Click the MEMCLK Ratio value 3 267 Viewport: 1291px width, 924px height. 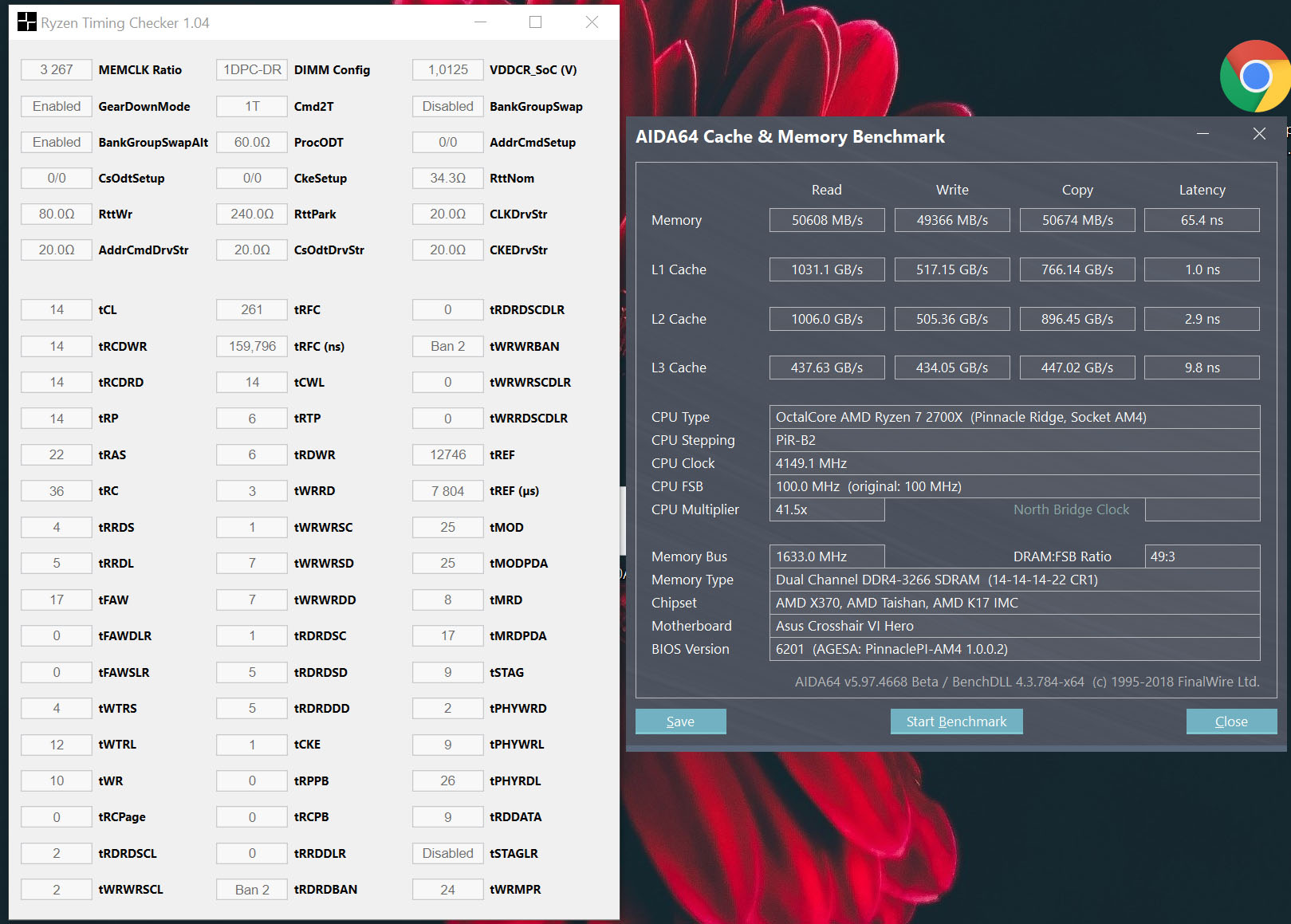57,70
